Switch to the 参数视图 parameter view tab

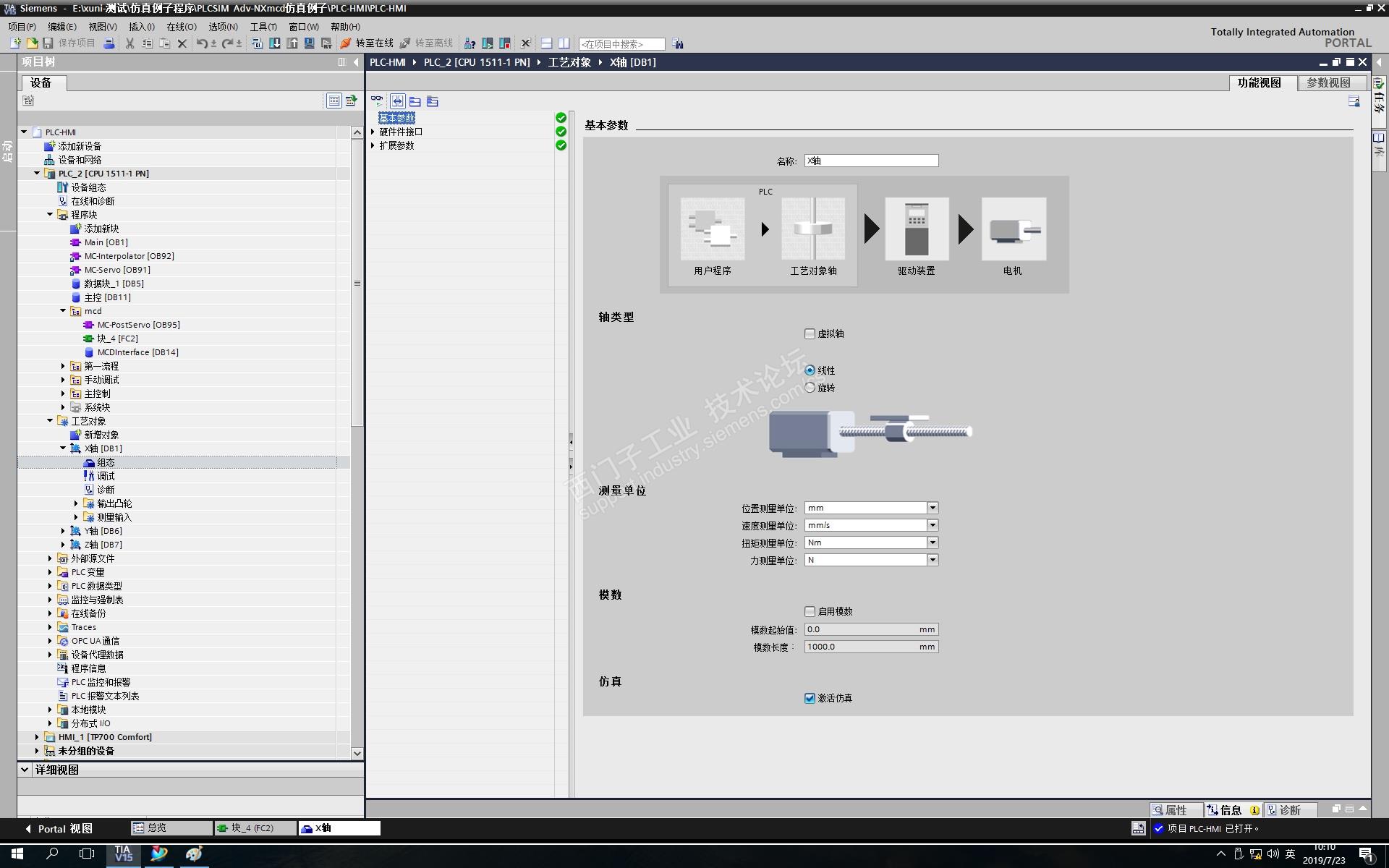[1328, 82]
